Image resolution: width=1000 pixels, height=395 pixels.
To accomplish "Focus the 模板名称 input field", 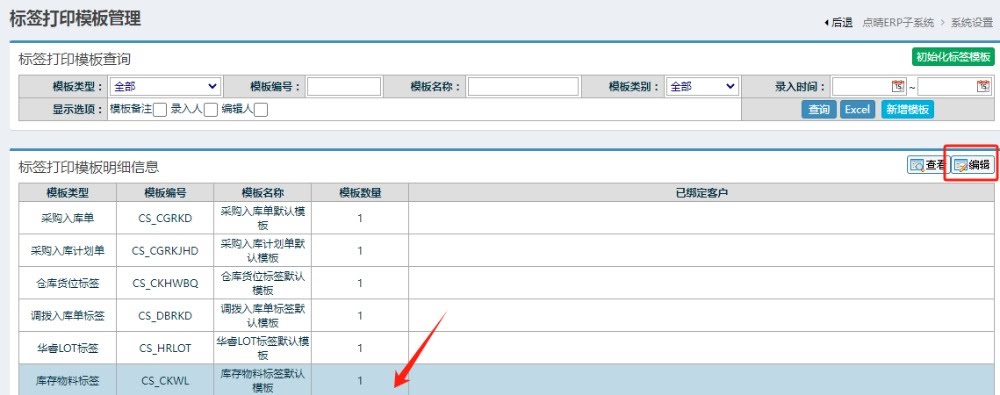I will (x=523, y=86).
